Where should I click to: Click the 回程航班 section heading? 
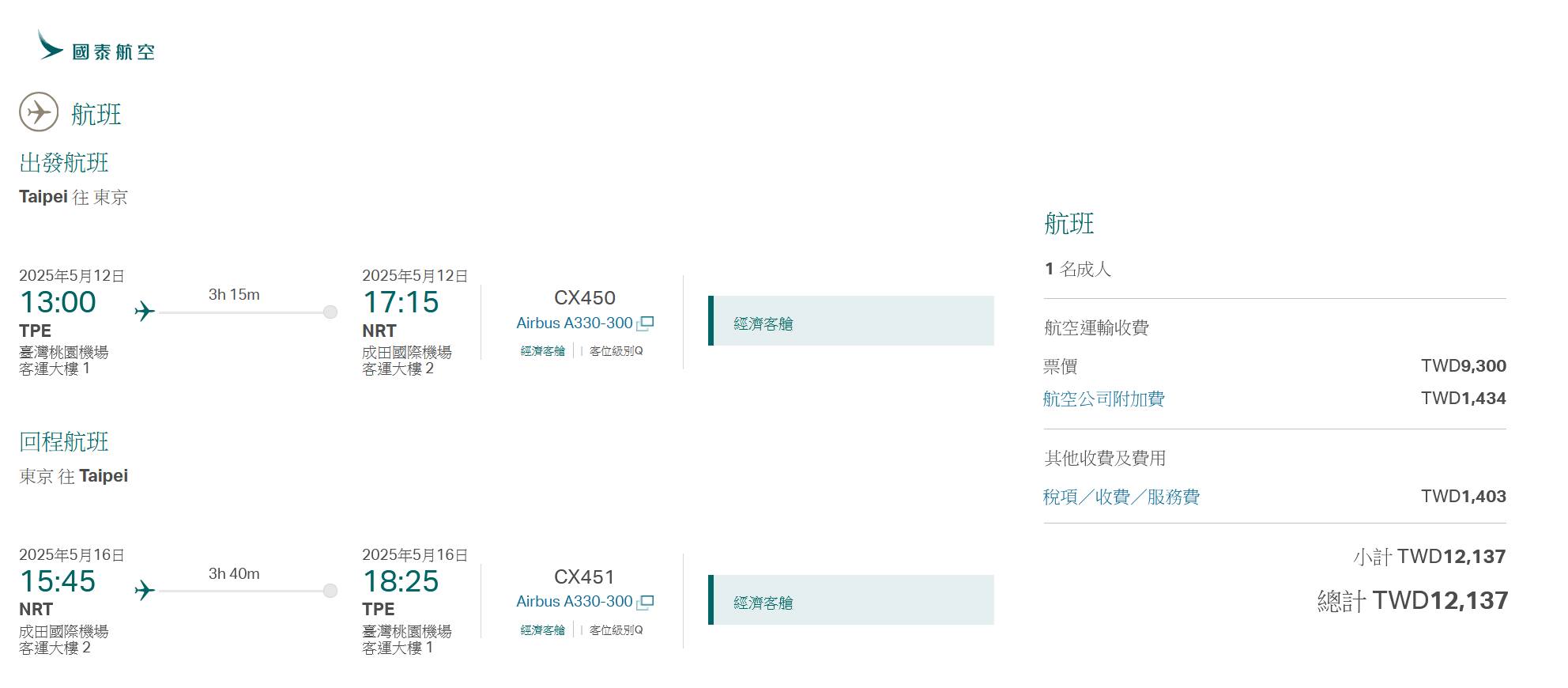tap(64, 442)
